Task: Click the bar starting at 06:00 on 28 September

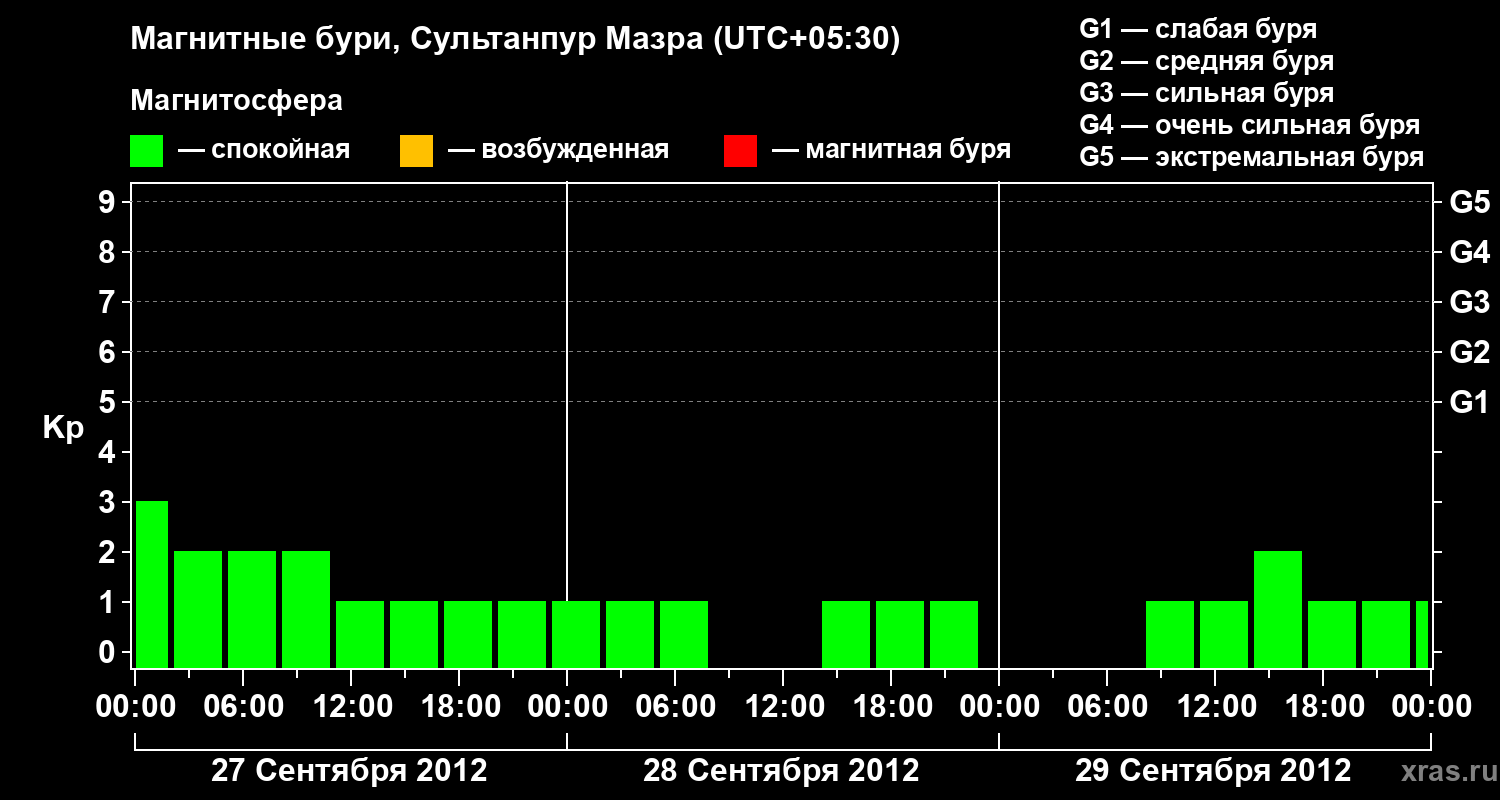Action: pos(684,634)
